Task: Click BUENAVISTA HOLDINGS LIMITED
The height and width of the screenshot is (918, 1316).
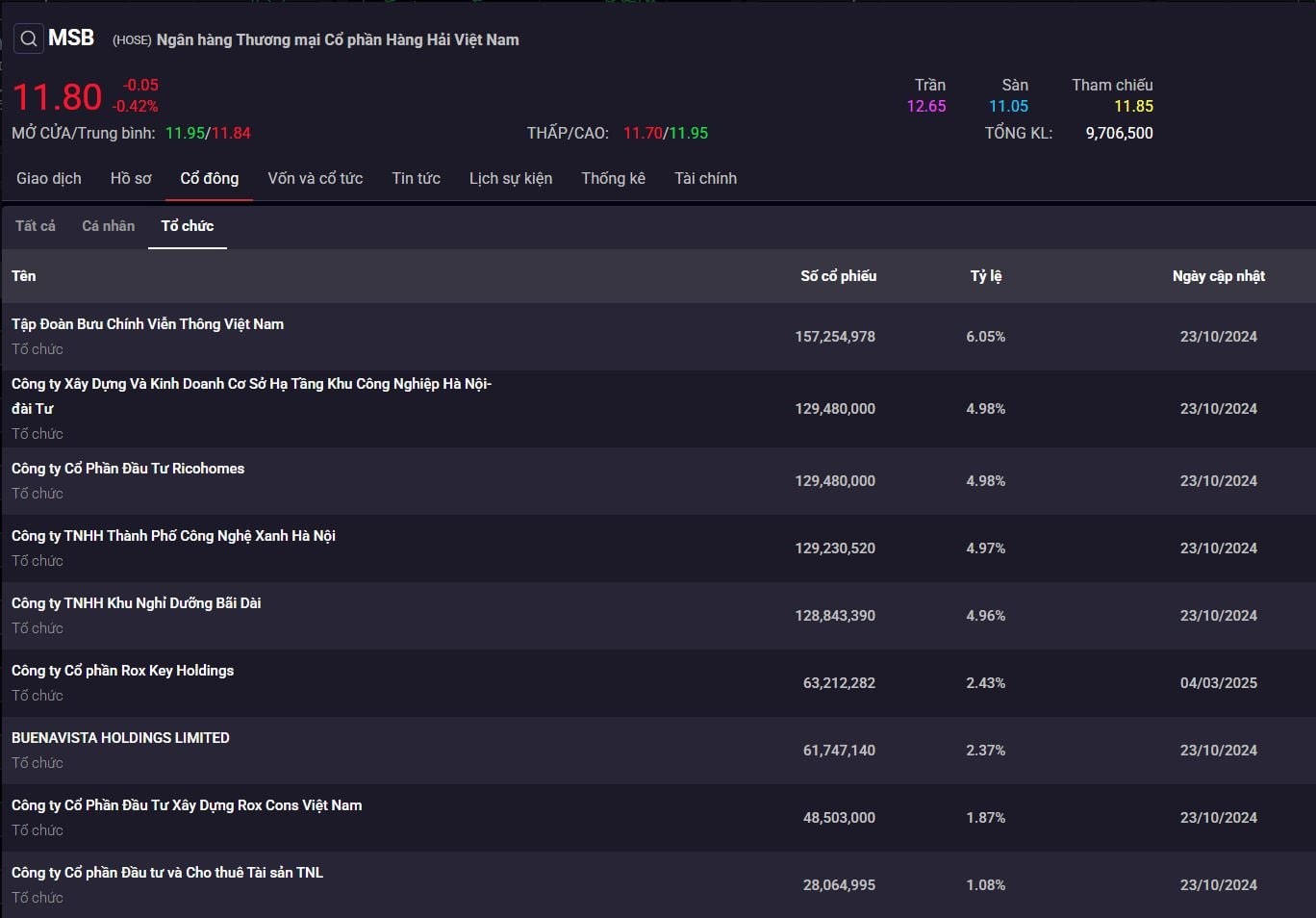Action: pyautogui.click(x=120, y=738)
